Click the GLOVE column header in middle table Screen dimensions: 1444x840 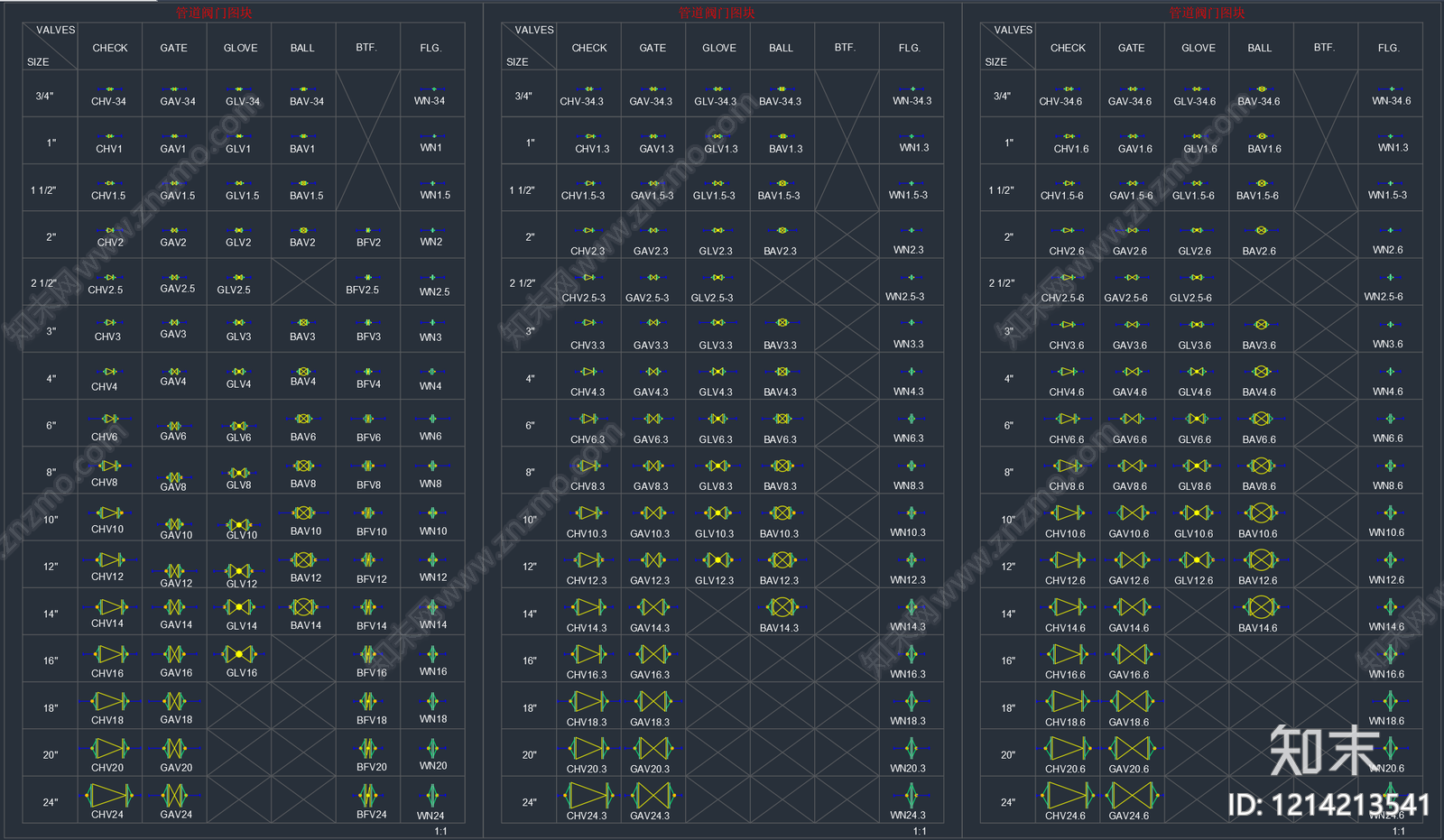click(x=719, y=48)
